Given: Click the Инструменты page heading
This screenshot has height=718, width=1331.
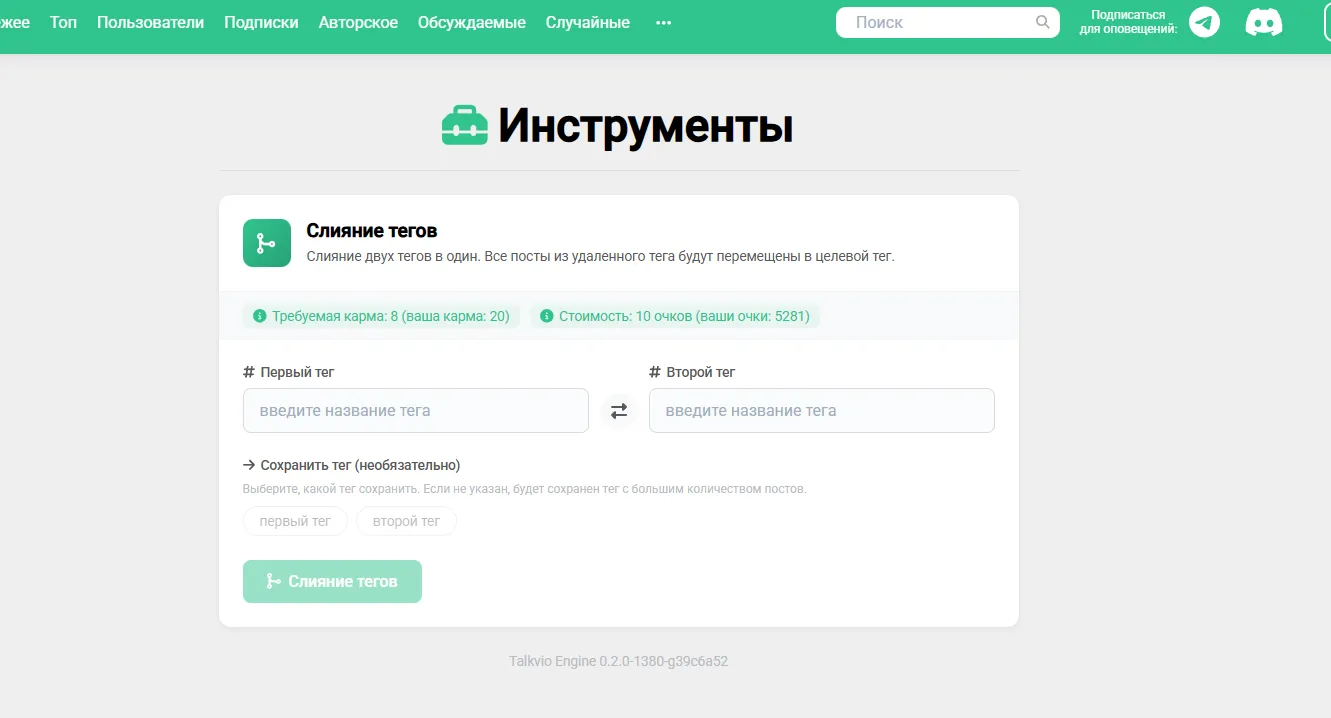Looking at the screenshot, I should 646,127.
